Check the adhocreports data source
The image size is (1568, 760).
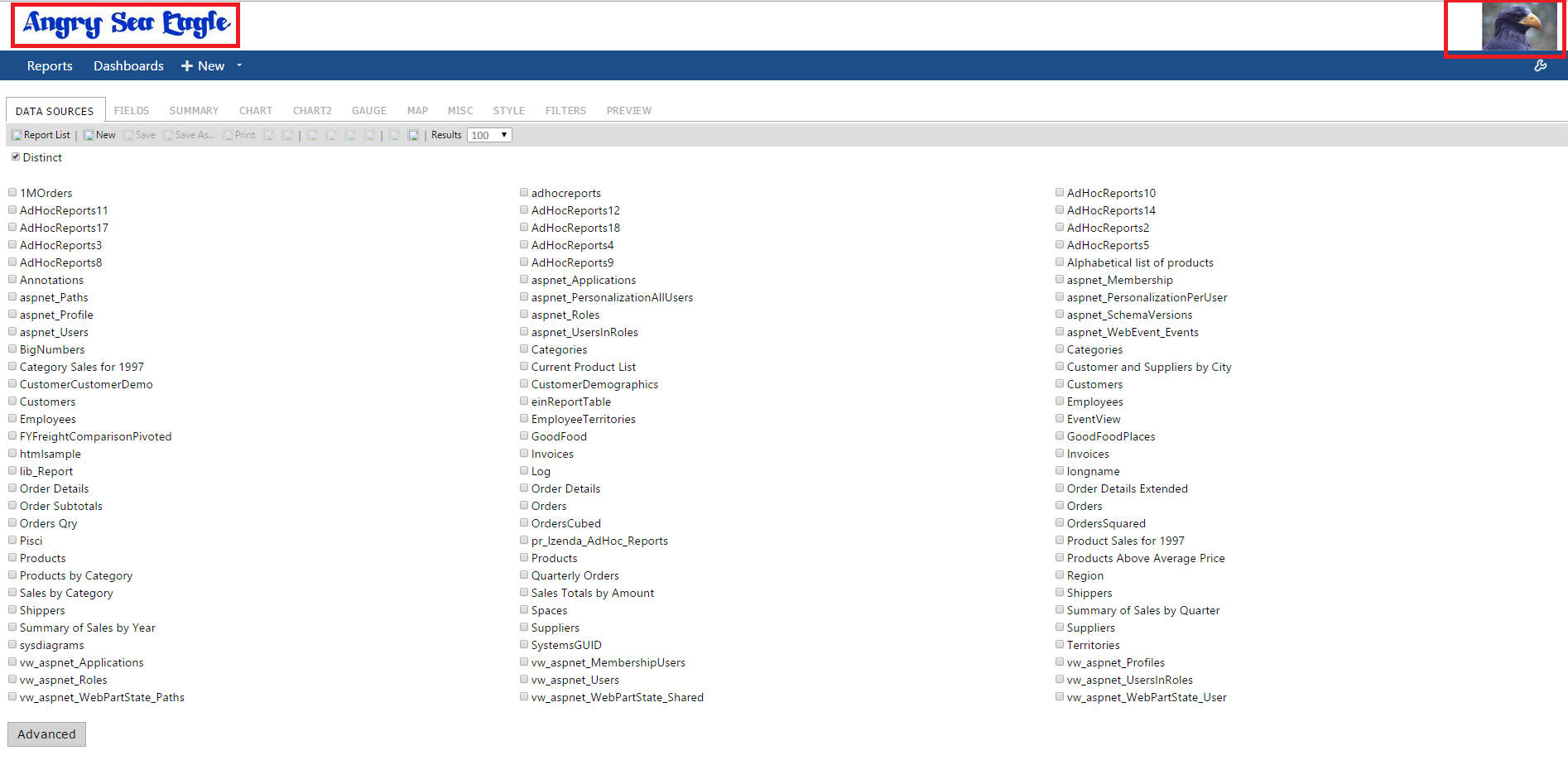click(x=524, y=192)
